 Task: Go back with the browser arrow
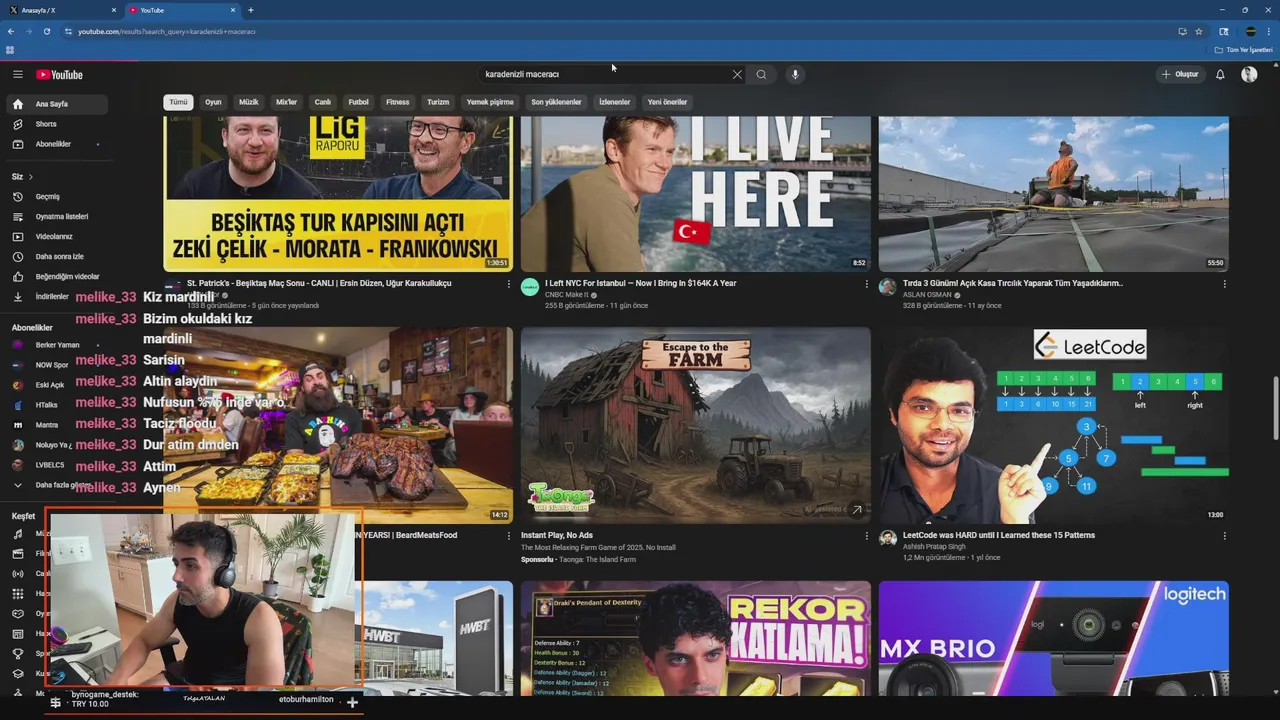(x=11, y=31)
